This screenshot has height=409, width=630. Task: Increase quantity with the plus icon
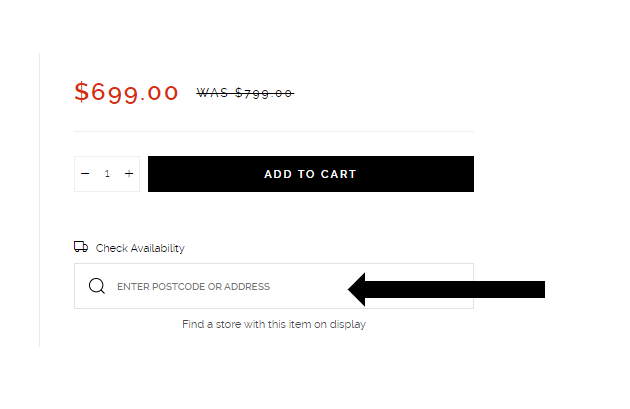point(129,174)
